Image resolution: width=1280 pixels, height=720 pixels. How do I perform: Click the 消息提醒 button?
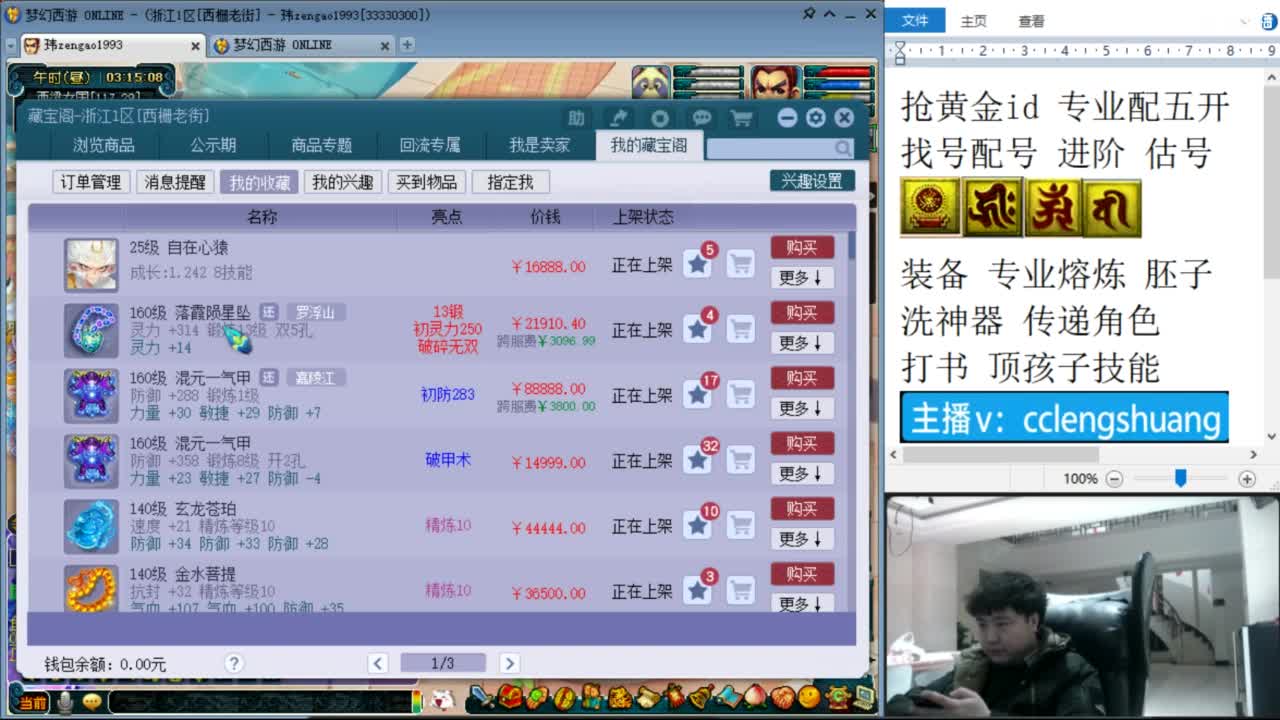pyautogui.click(x=175, y=182)
